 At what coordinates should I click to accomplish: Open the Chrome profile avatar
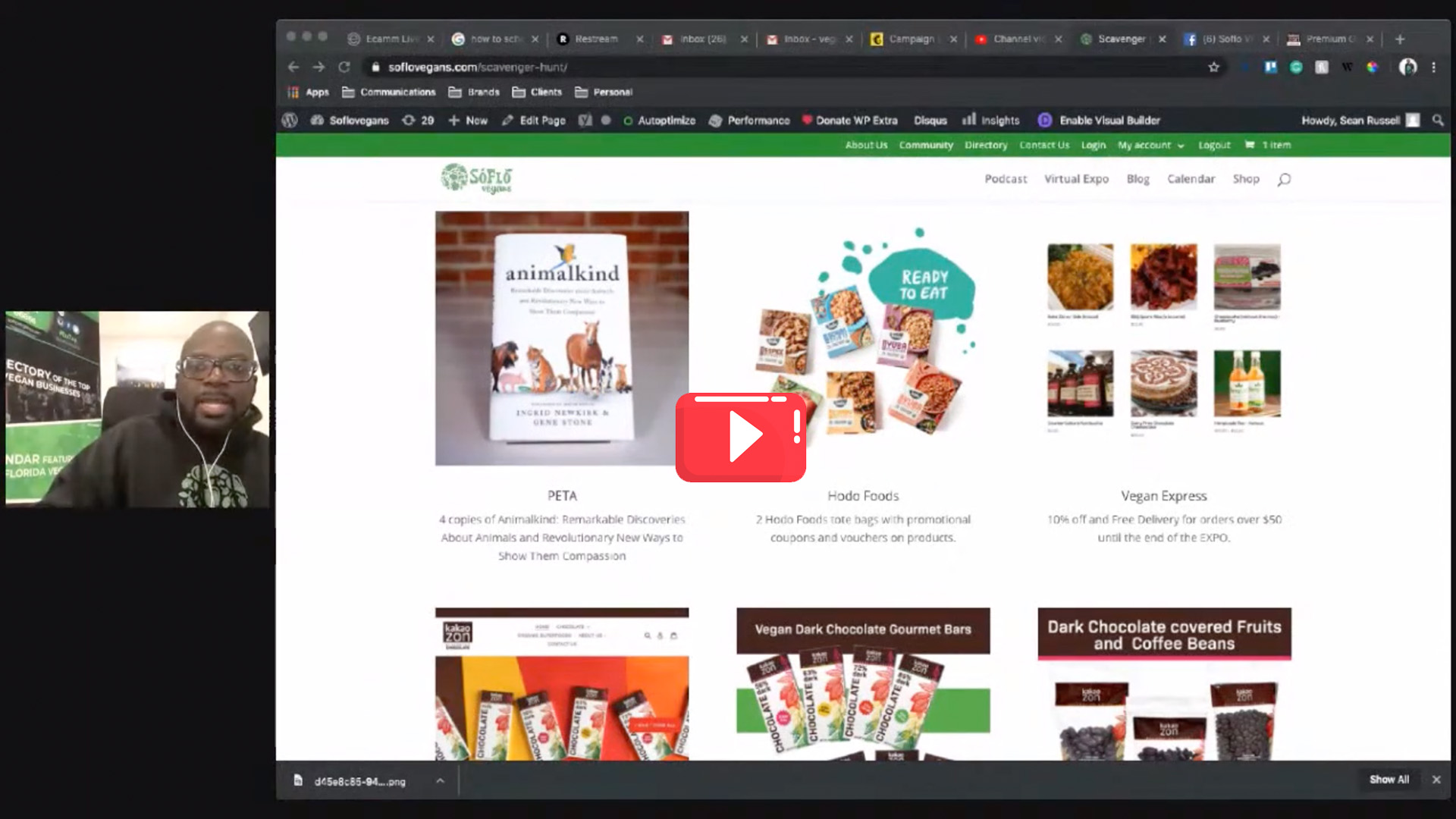(x=1407, y=67)
